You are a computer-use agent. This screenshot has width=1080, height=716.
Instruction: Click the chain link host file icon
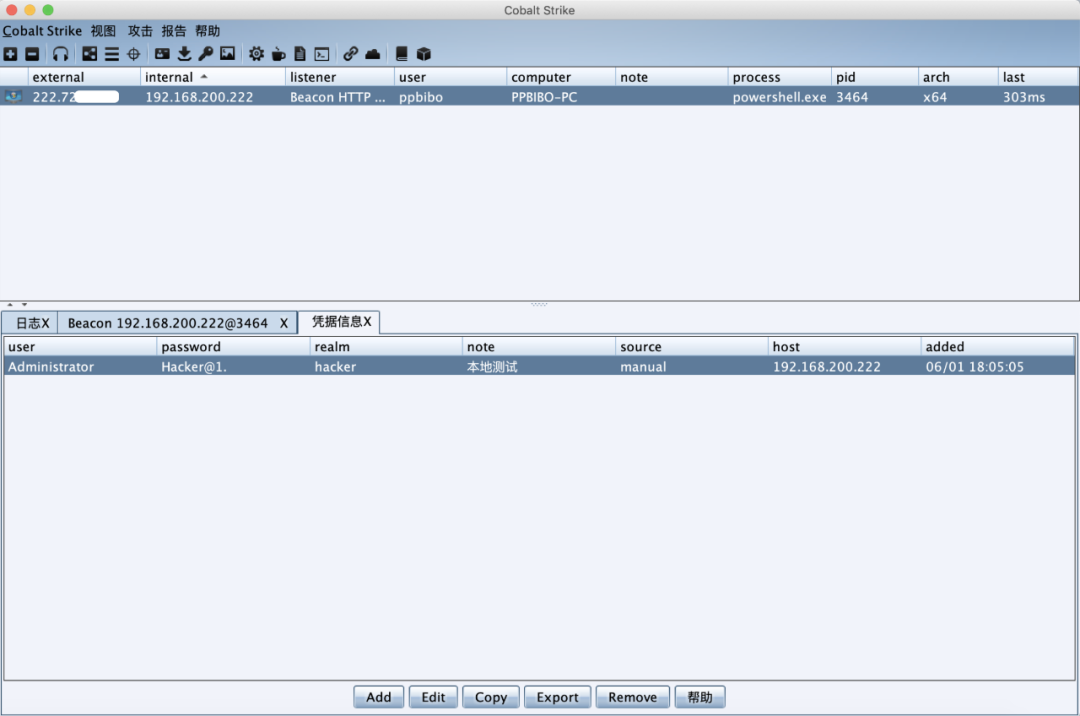(351, 54)
